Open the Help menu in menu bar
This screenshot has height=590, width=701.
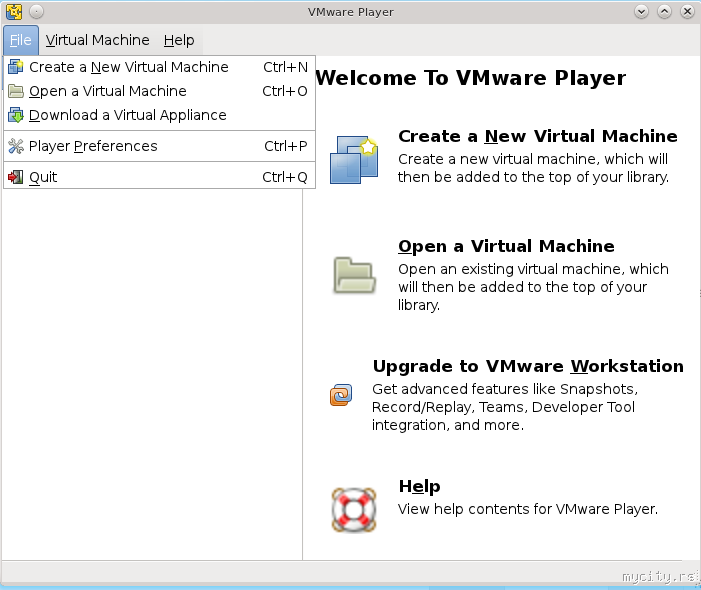click(179, 40)
